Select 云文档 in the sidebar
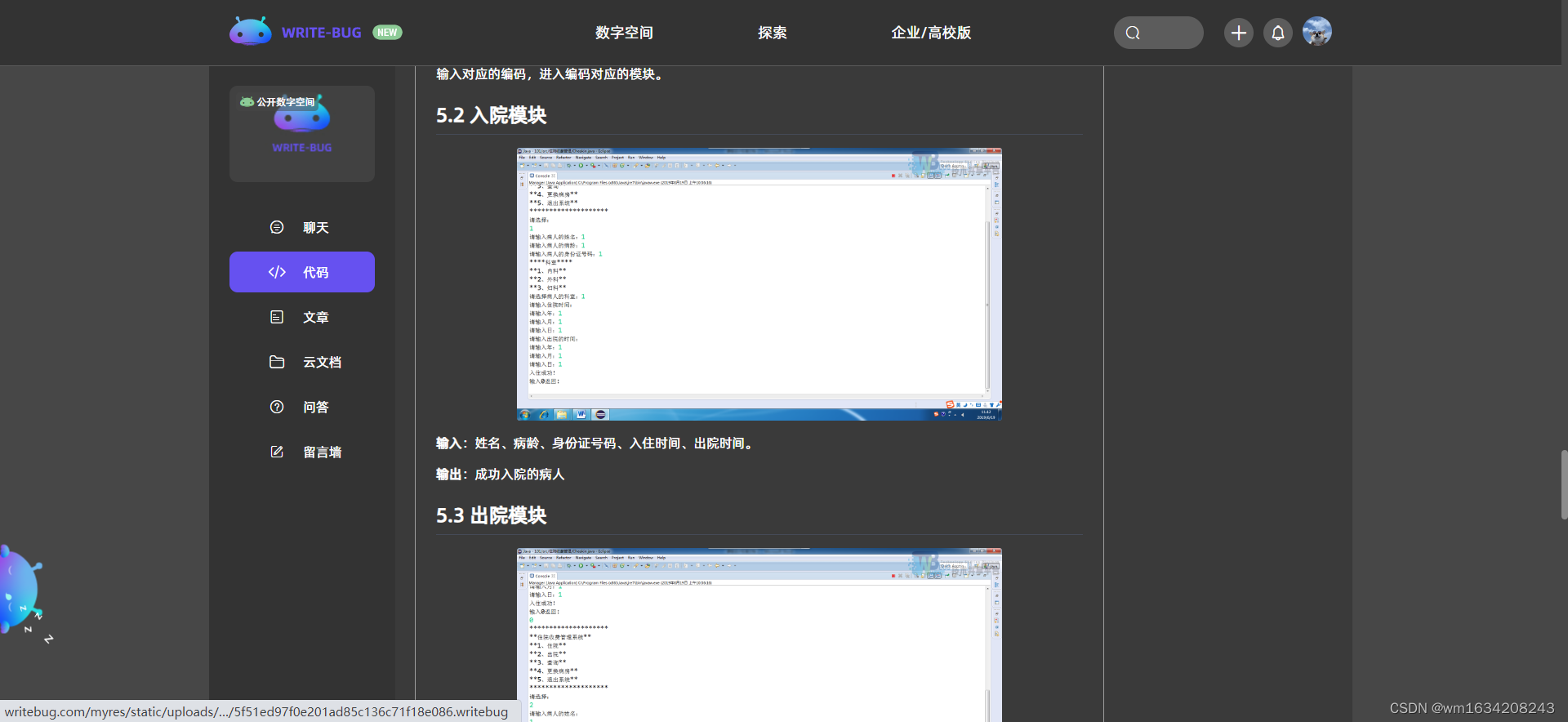 (302, 362)
